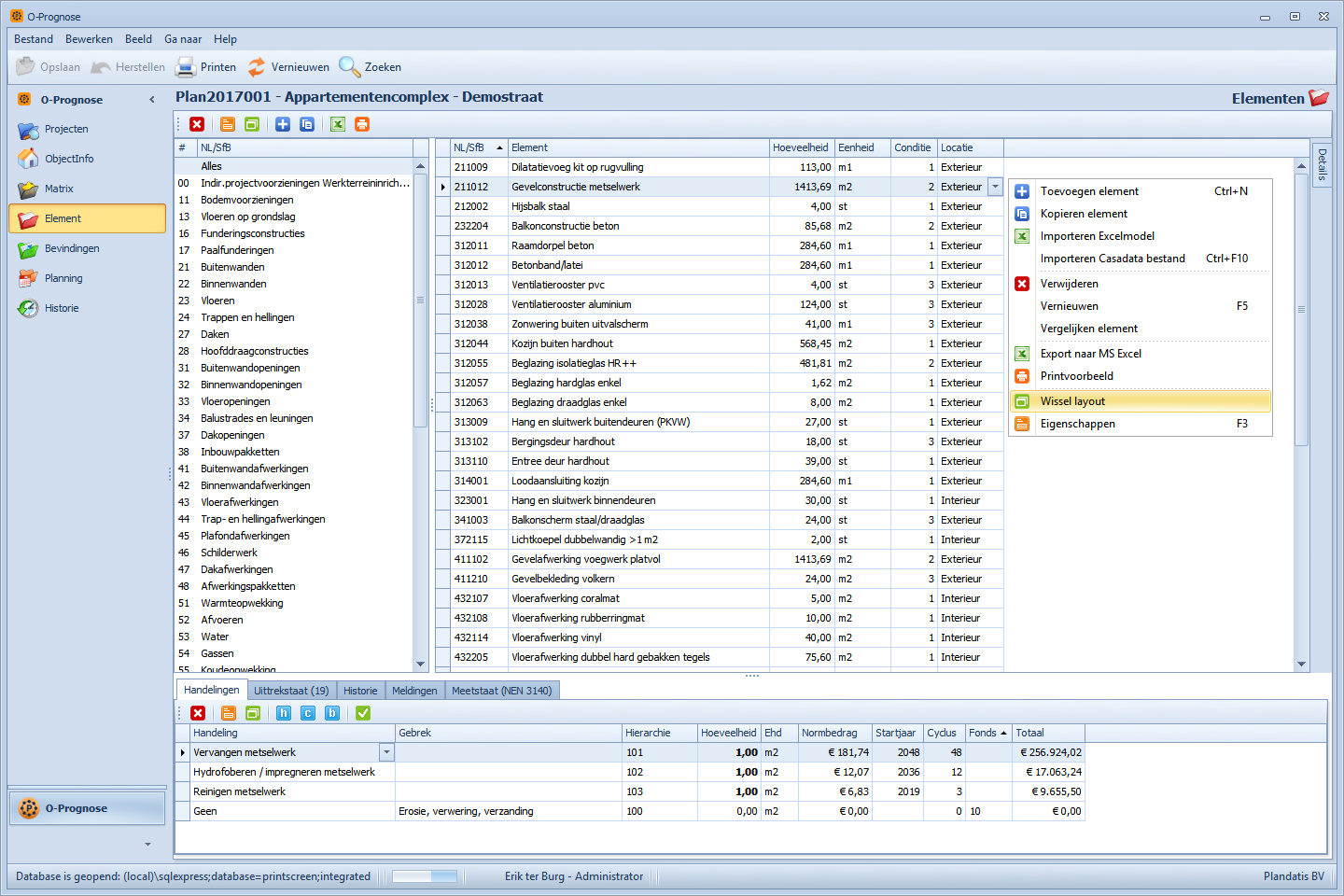Expand the Details side panel
1344x896 pixels.
click(x=1322, y=165)
